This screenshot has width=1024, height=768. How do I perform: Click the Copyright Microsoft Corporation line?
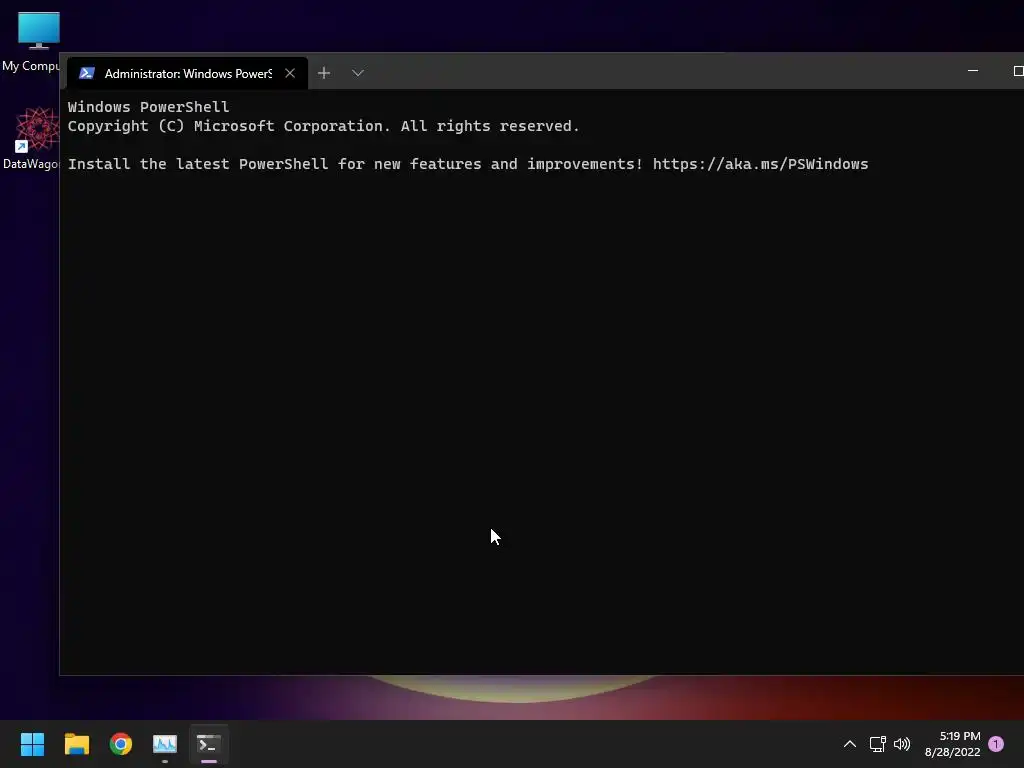coord(323,126)
